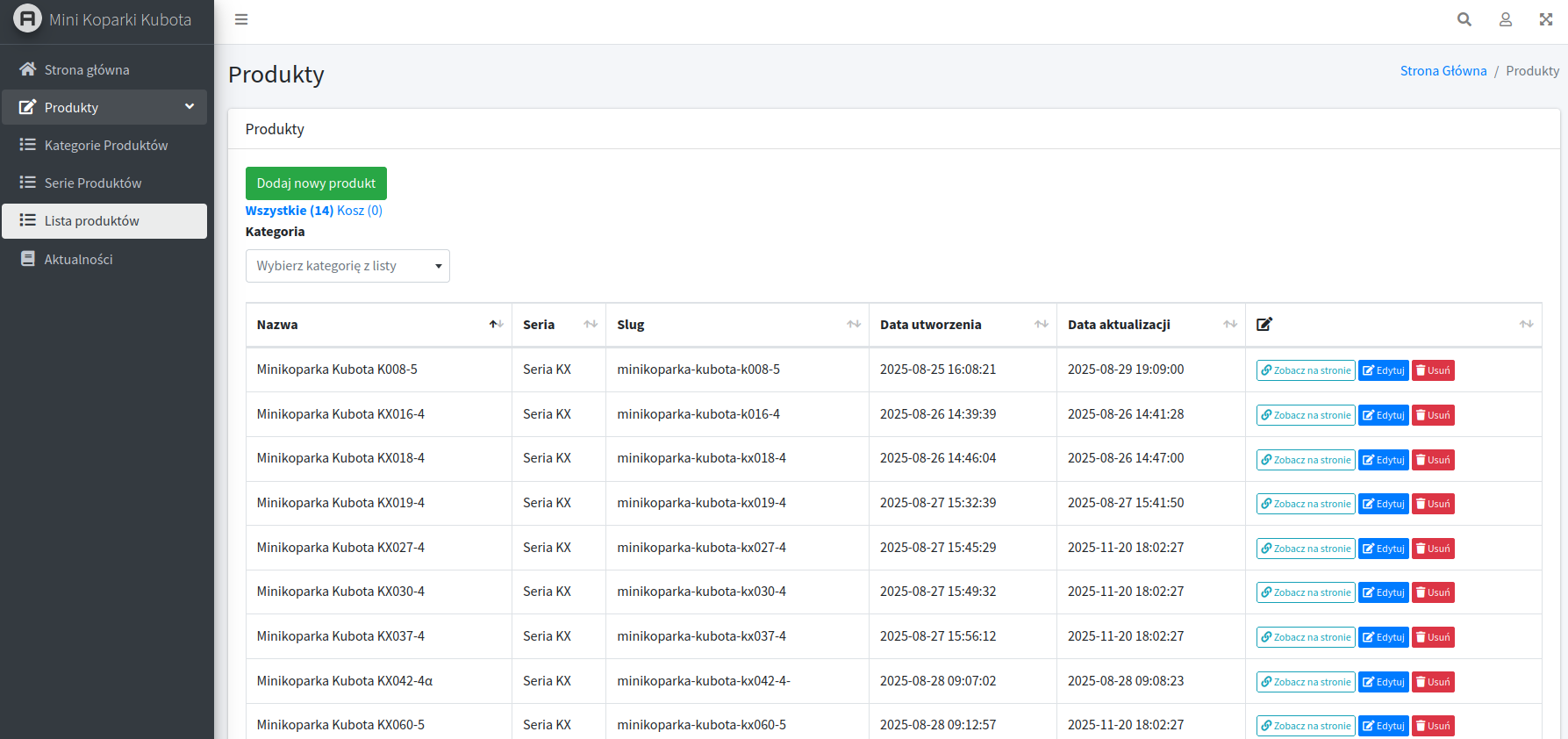
Task: Delete the Minikoparka Kubota KX027-4 product
Action: (1433, 549)
